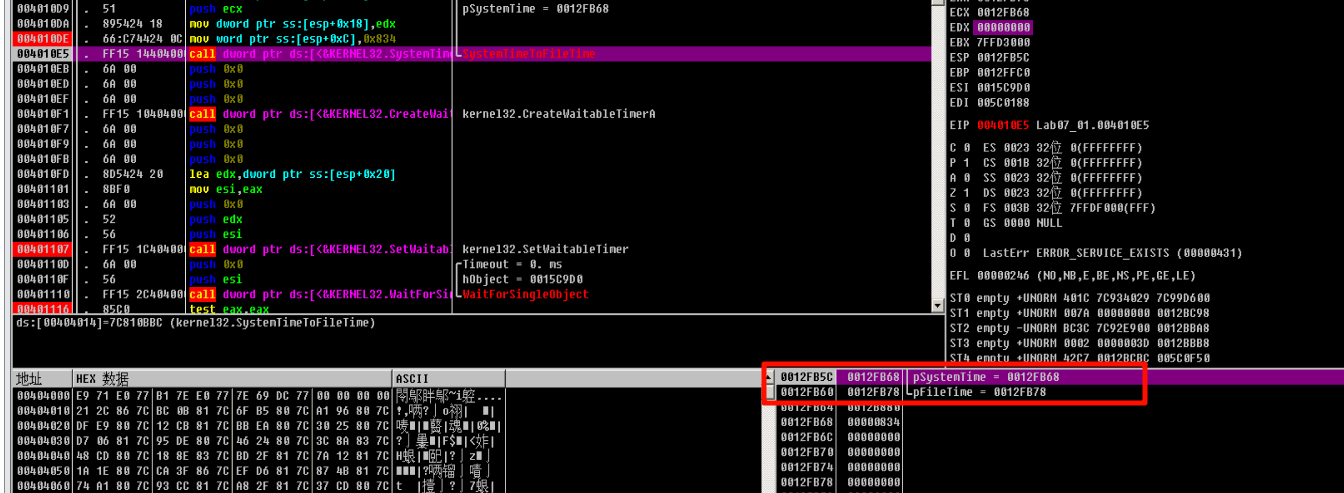Select hex dump row at address 00404010
This screenshot has width=1344, height=493.
click(x=260, y=410)
